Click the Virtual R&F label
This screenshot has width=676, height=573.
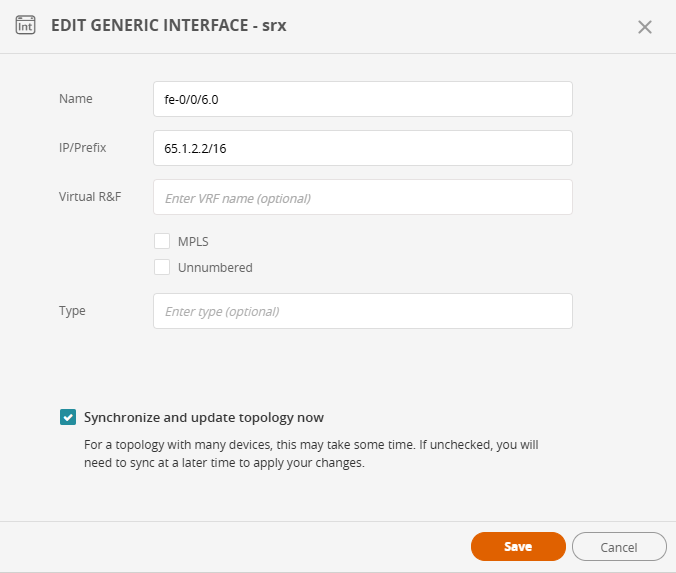coord(90,196)
